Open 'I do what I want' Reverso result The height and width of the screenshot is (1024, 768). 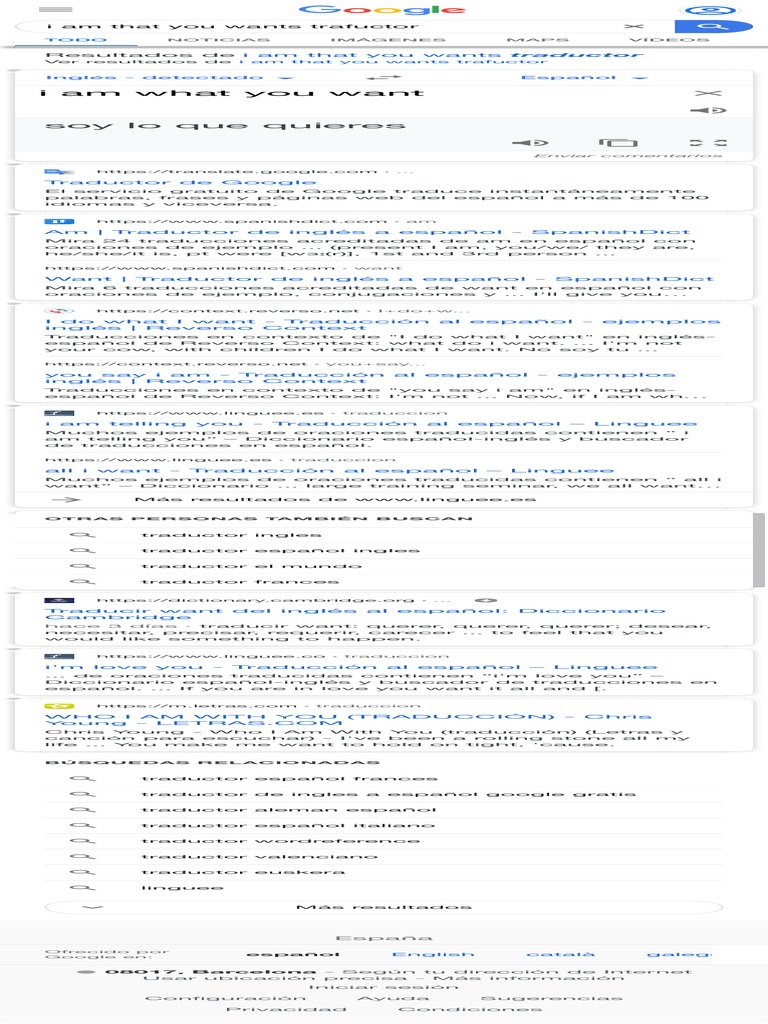[382, 324]
